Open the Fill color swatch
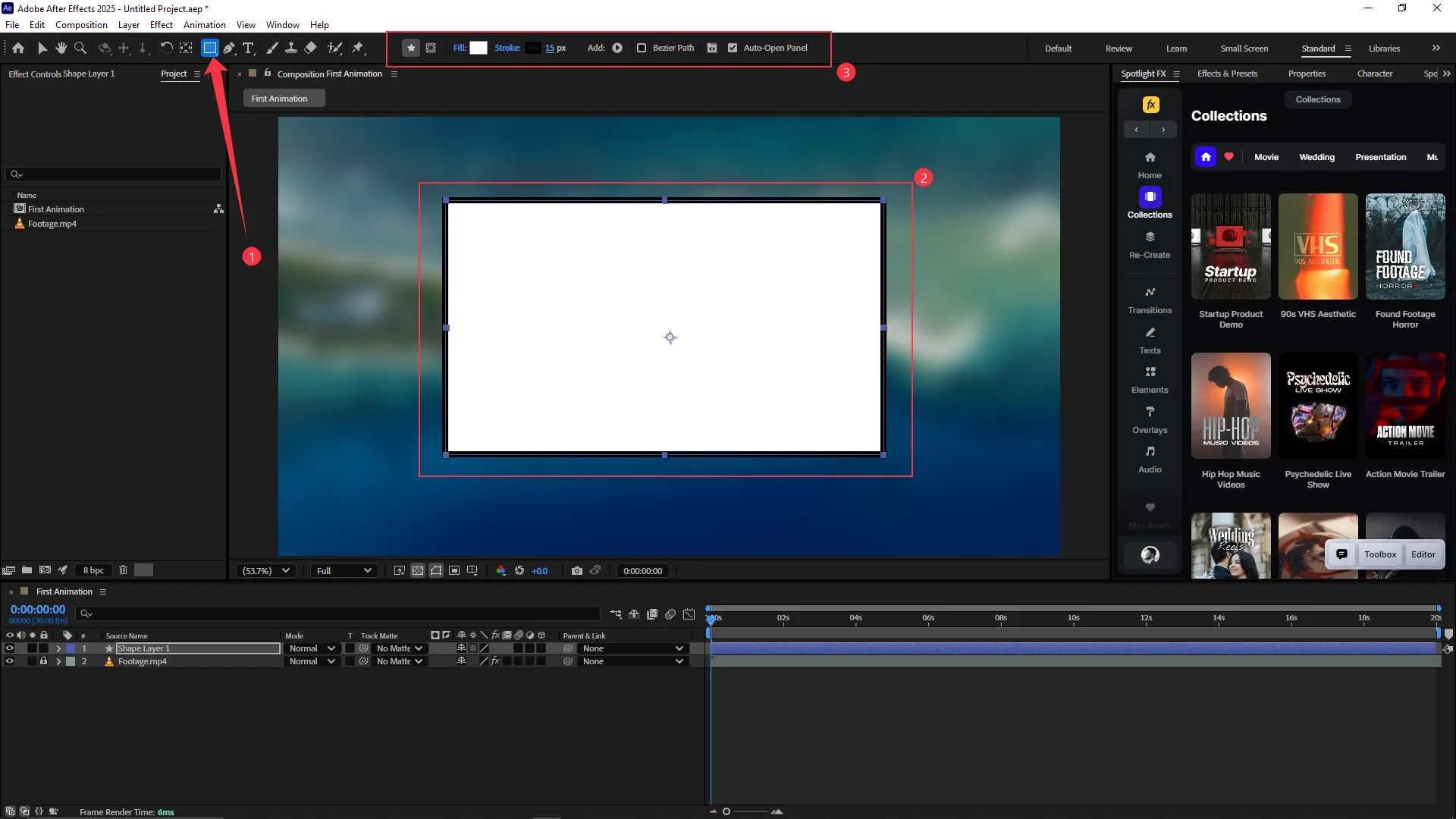Viewport: 1456px width, 819px height. (x=479, y=48)
